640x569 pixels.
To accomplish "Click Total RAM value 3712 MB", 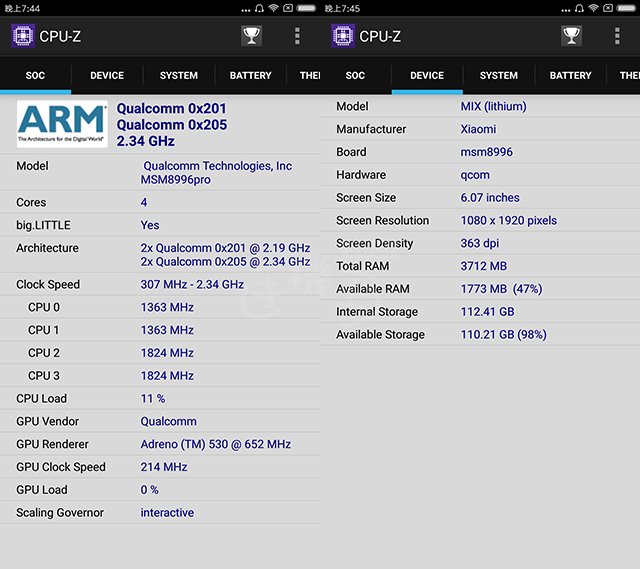I will (x=484, y=267).
